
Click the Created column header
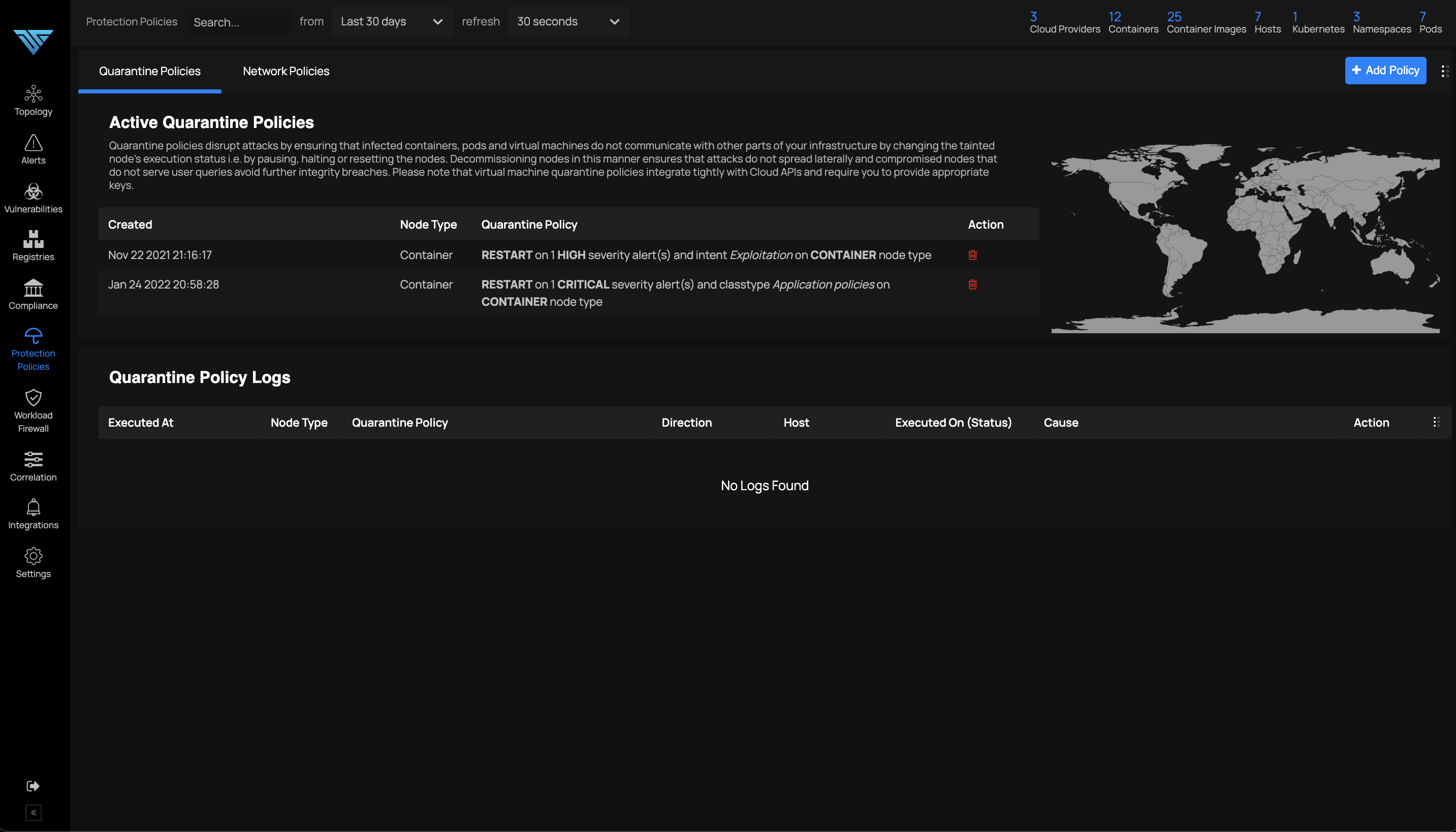[x=130, y=224]
